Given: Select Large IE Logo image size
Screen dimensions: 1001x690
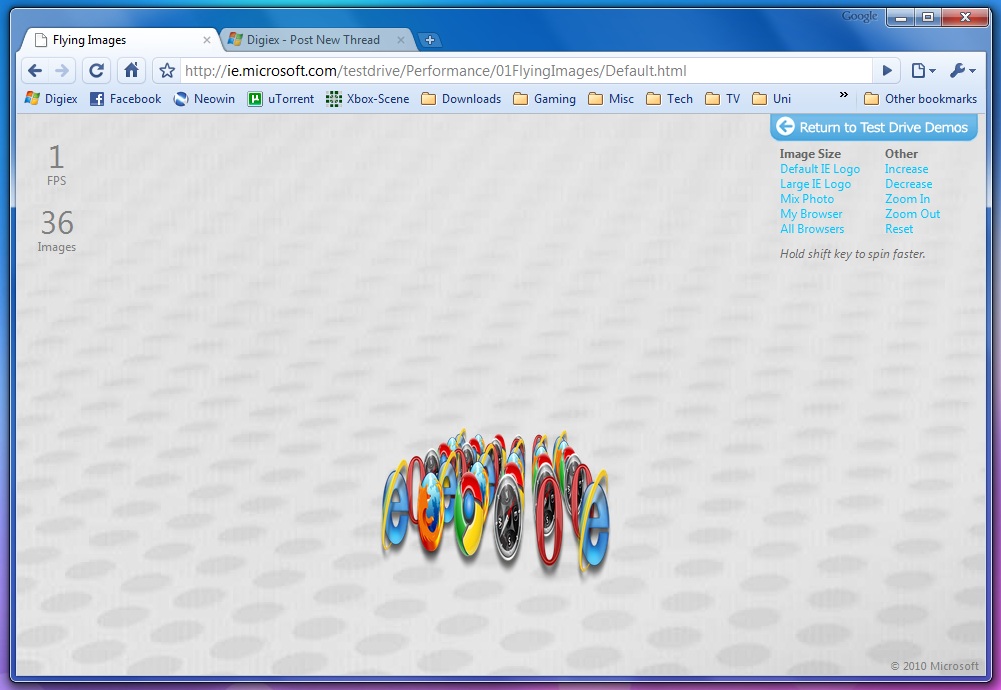Looking at the screenshot, I should click(815, 184).
